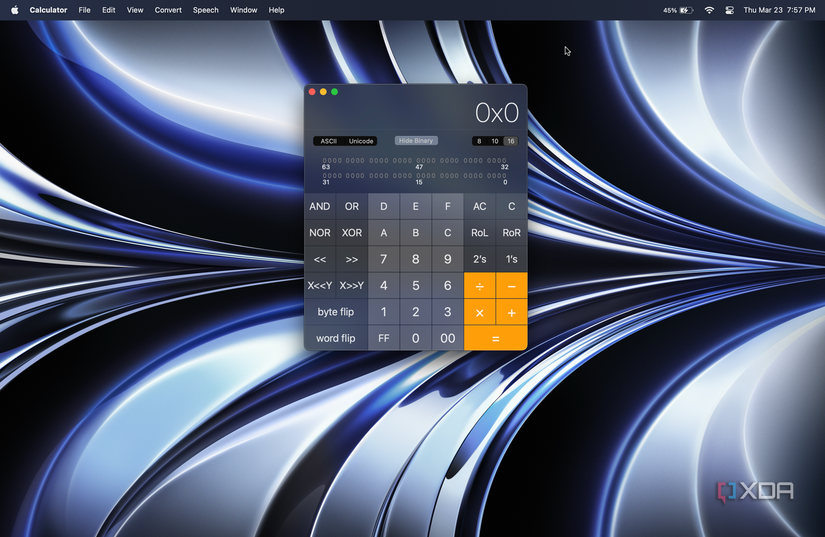Click the NOR operator key
The width and height of the screenshot is (825, 537).
tap(320, 232)
